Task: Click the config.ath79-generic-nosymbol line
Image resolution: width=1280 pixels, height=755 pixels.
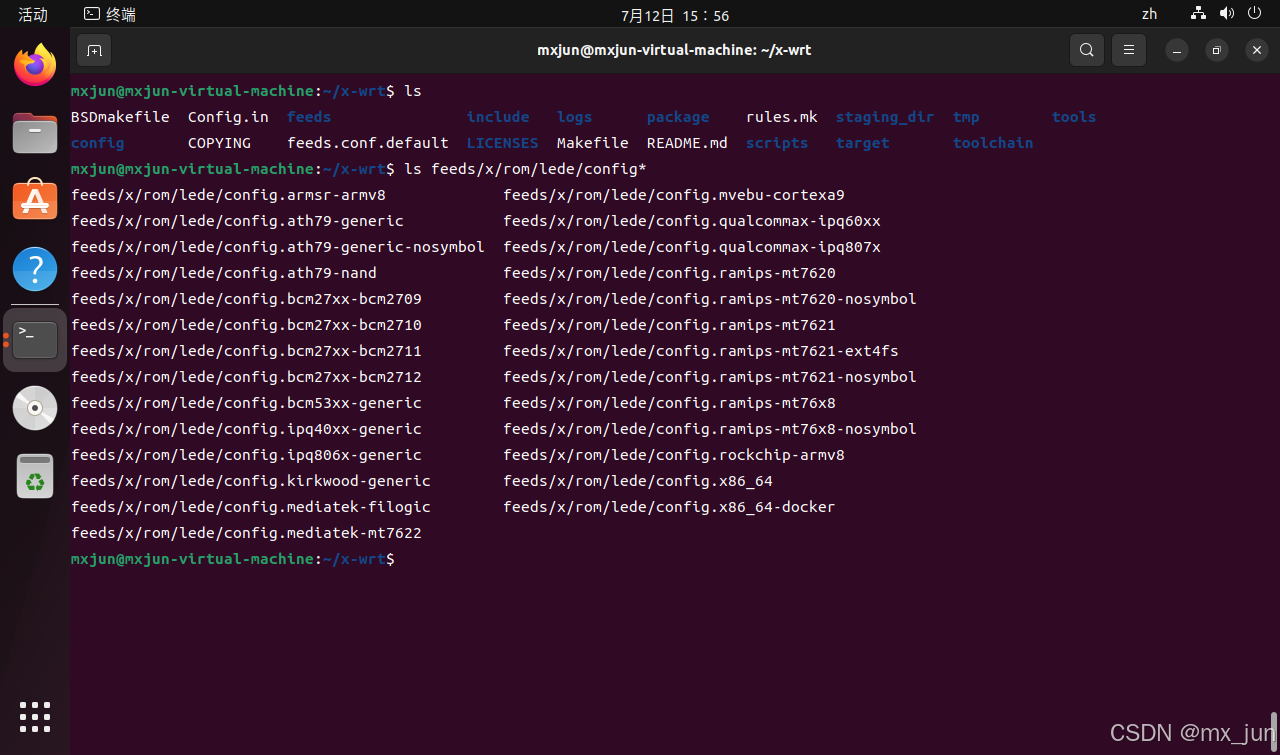Action: click(278, 247)
